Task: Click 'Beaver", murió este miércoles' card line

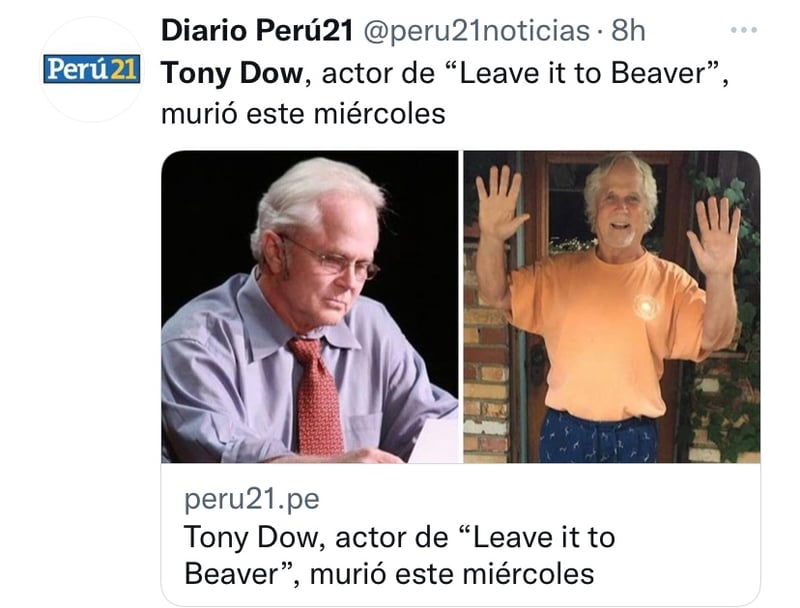Action: [x=389, y=574]
